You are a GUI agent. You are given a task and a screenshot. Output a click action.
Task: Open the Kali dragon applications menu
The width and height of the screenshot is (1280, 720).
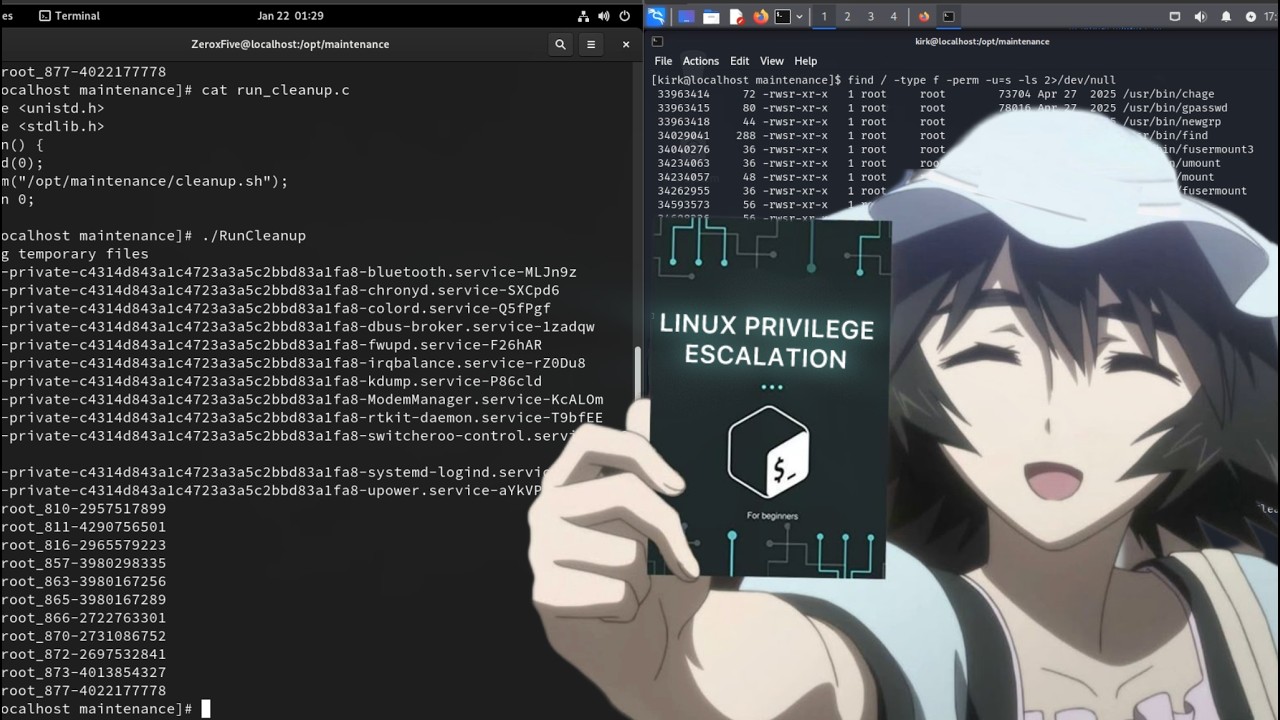point(656,16)
